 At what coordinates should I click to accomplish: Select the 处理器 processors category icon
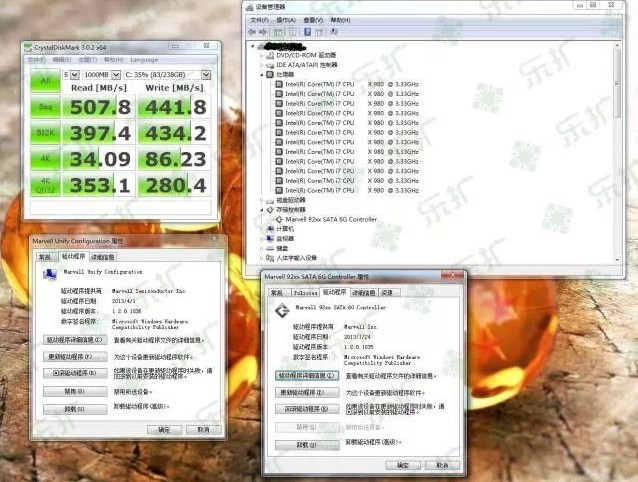point(270,74)
